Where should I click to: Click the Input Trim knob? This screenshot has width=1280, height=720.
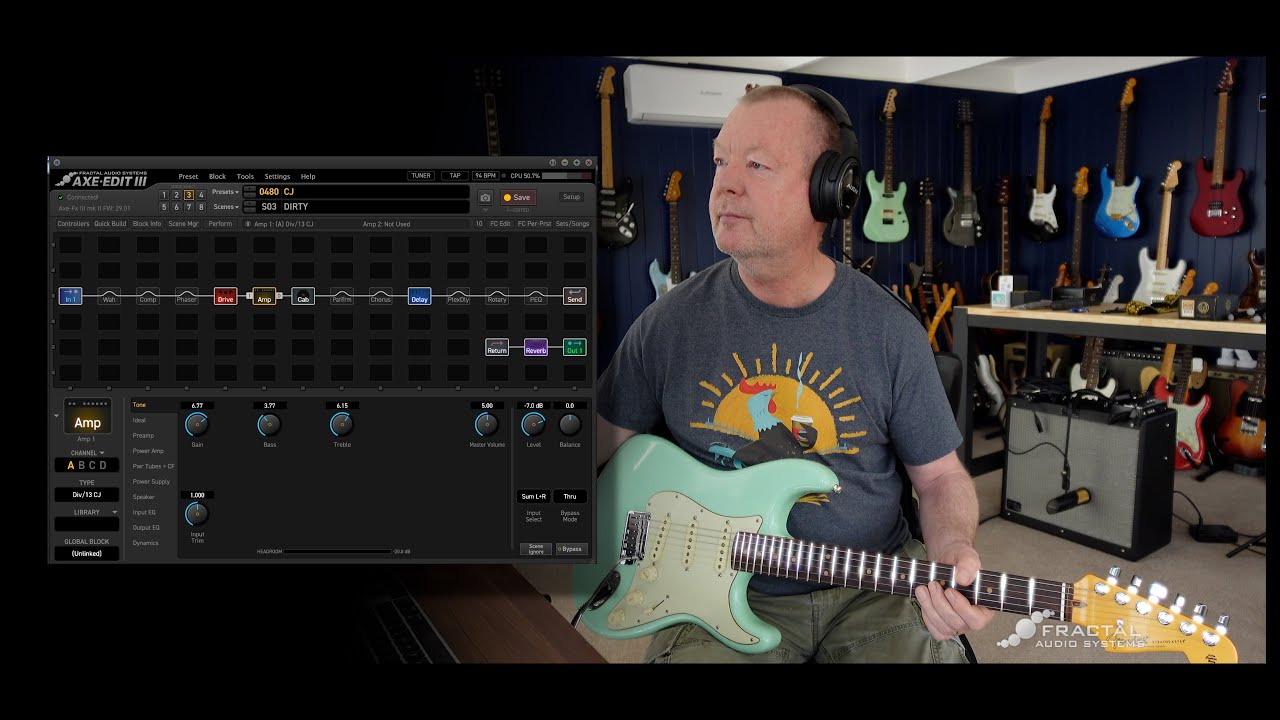[197, 514]
